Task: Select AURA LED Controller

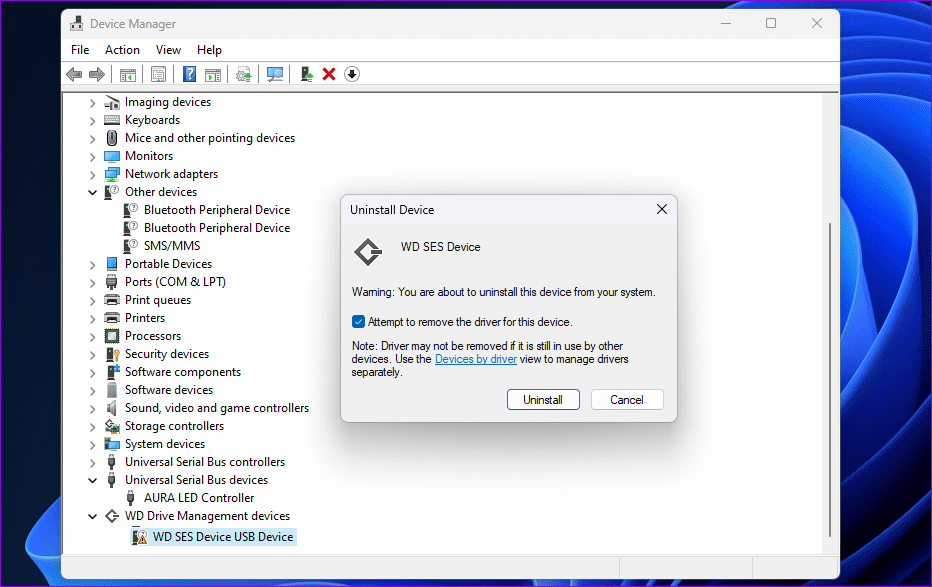Action: coord(199,498)
